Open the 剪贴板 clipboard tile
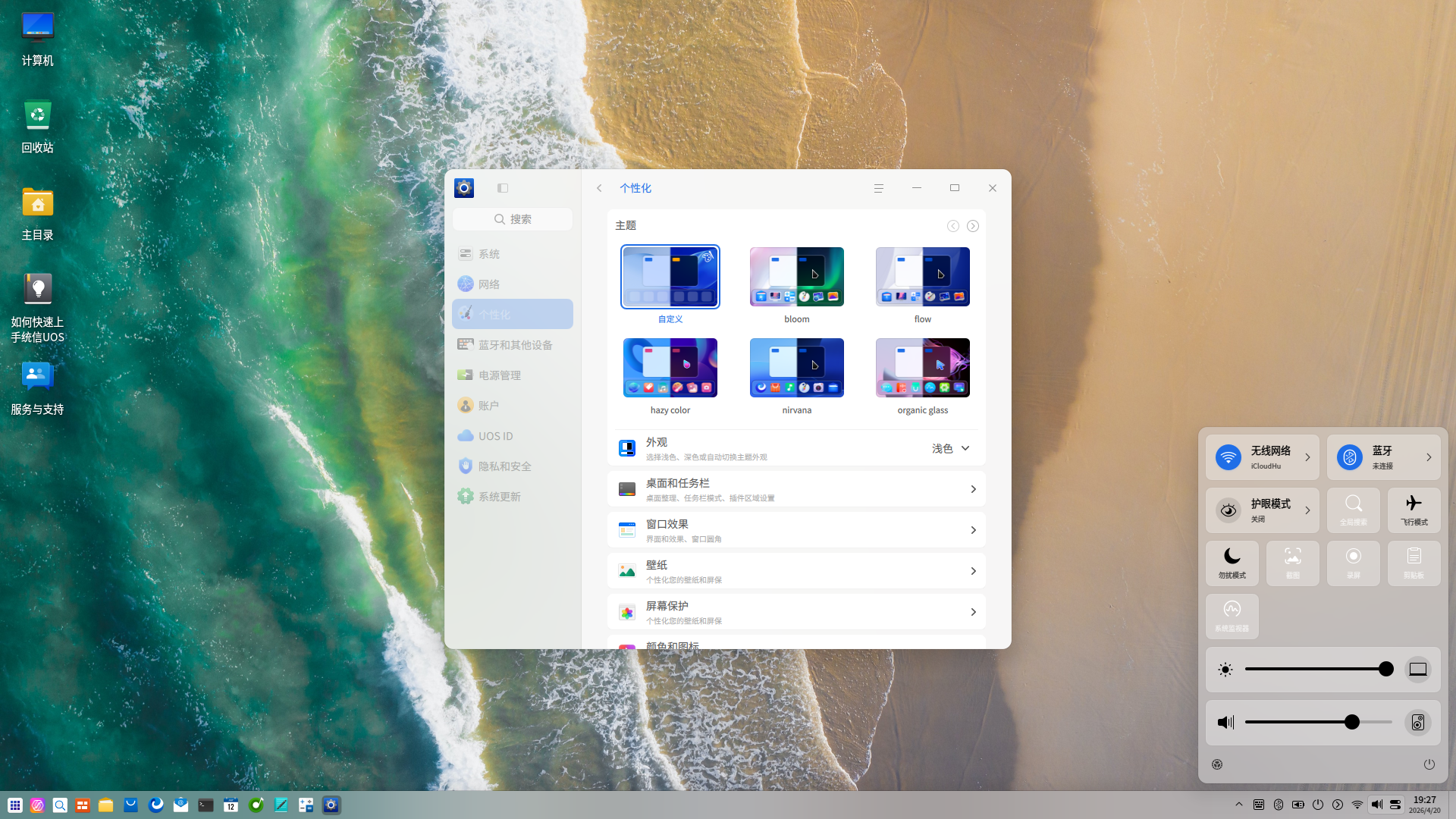Image resolution: width=1456 pixels, height=819 pixels. pos(1414,563)
